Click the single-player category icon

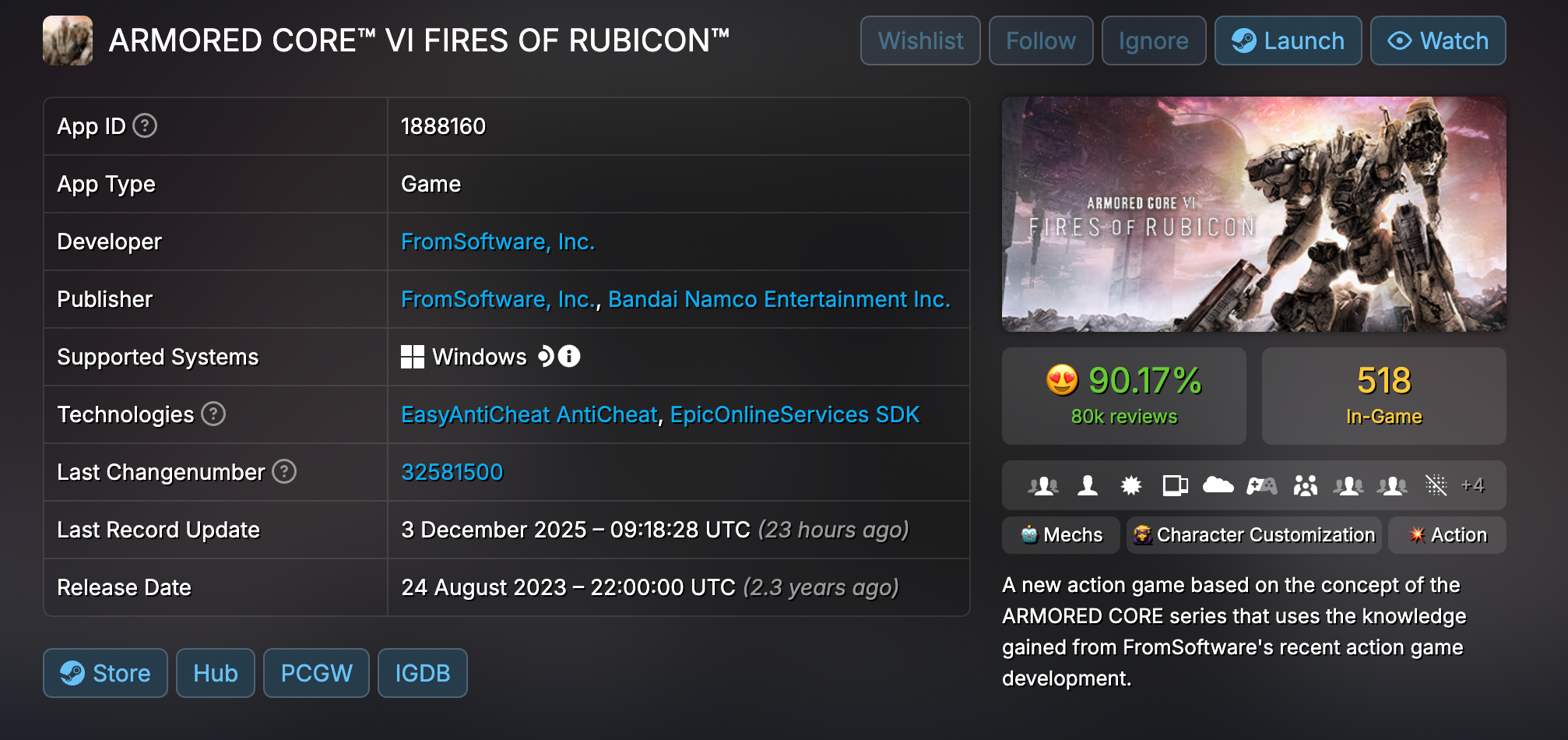pyautogui.click(x=1087, y=485)
